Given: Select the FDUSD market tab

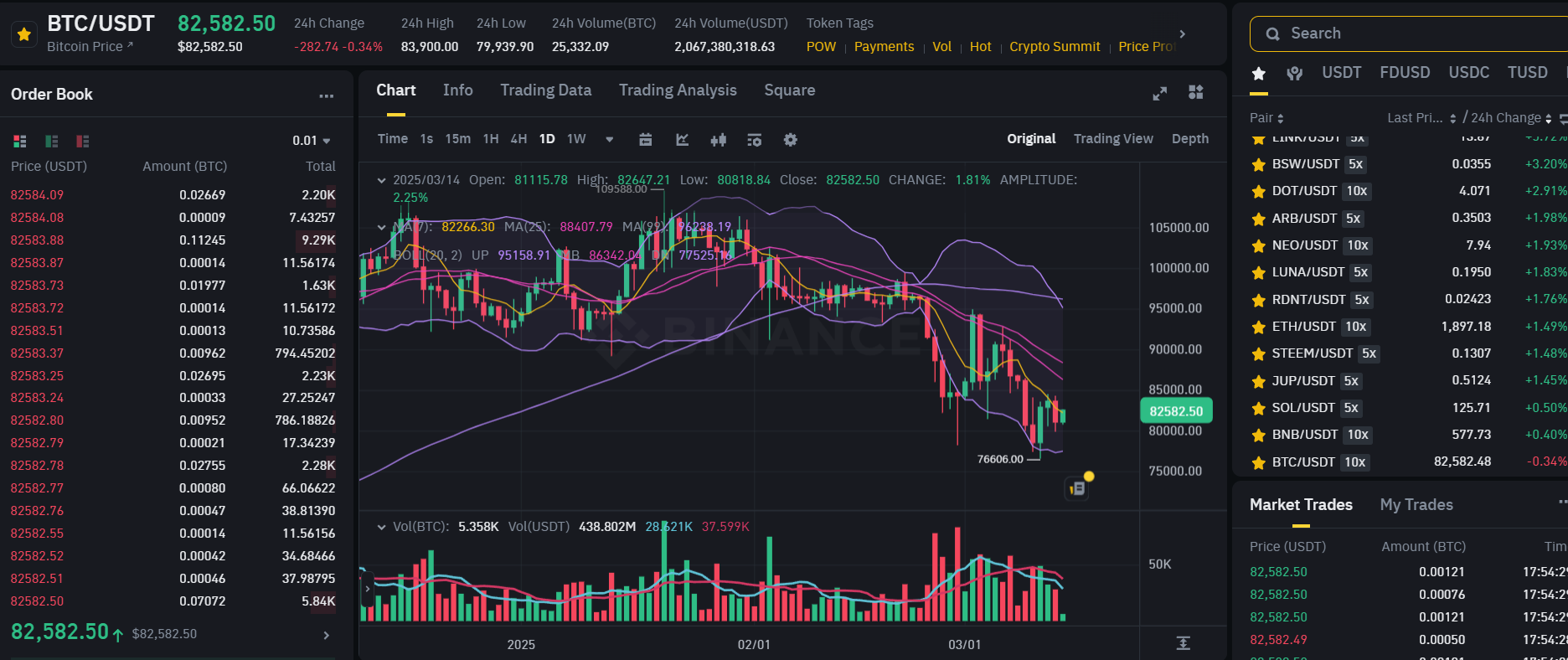Looking at the screenshot, I should [1405, 73].
